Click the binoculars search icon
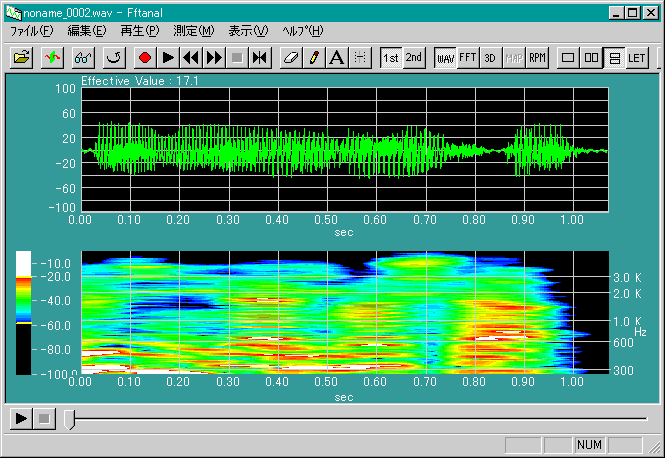This screenshot has width=665, height=458. coord(83,57)
